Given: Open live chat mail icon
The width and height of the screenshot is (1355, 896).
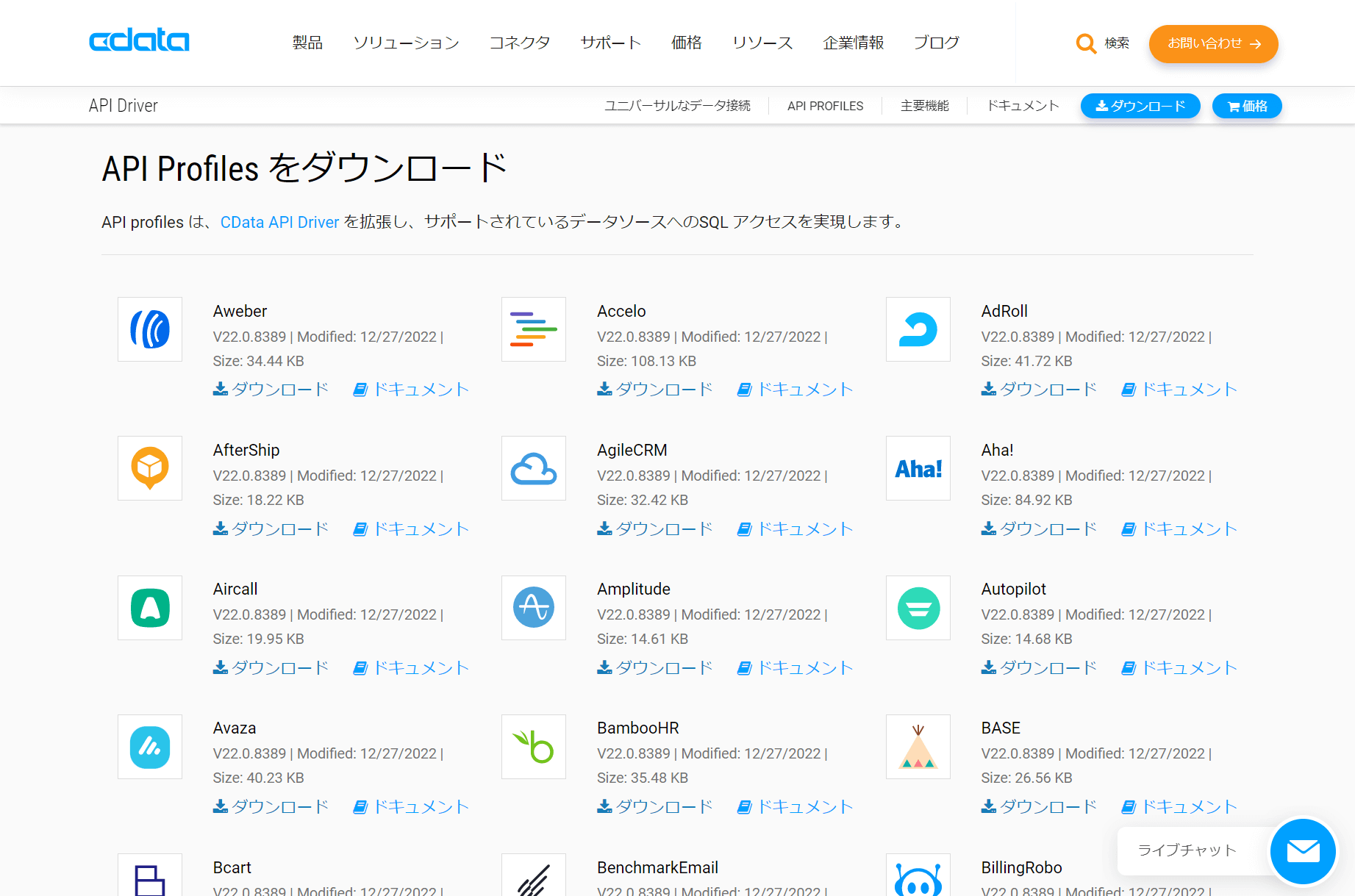Looking at the screenshot, I should pos(1303,851).
